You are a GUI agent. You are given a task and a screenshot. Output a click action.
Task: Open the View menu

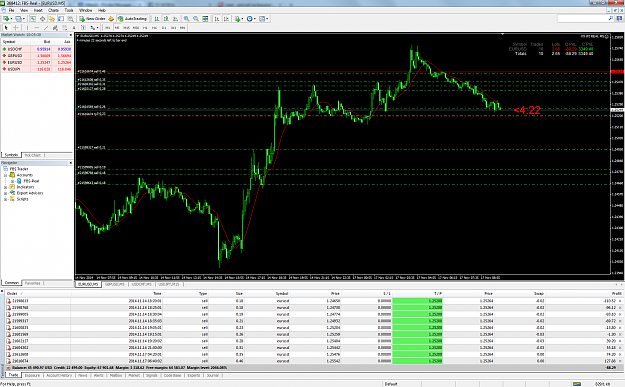point(24,10)
